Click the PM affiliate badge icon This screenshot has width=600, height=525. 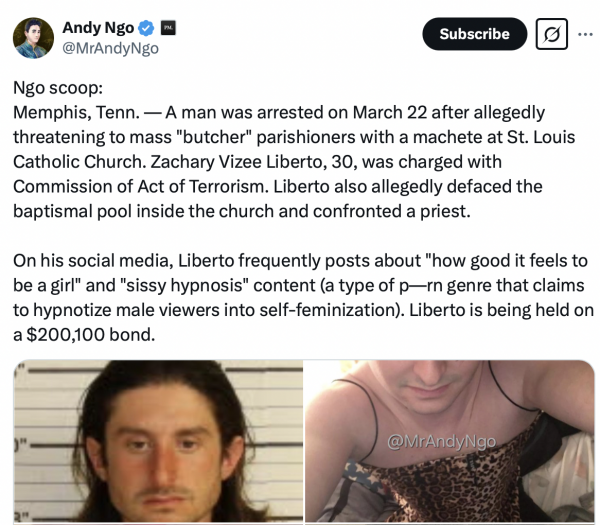[x=168, y=28]
